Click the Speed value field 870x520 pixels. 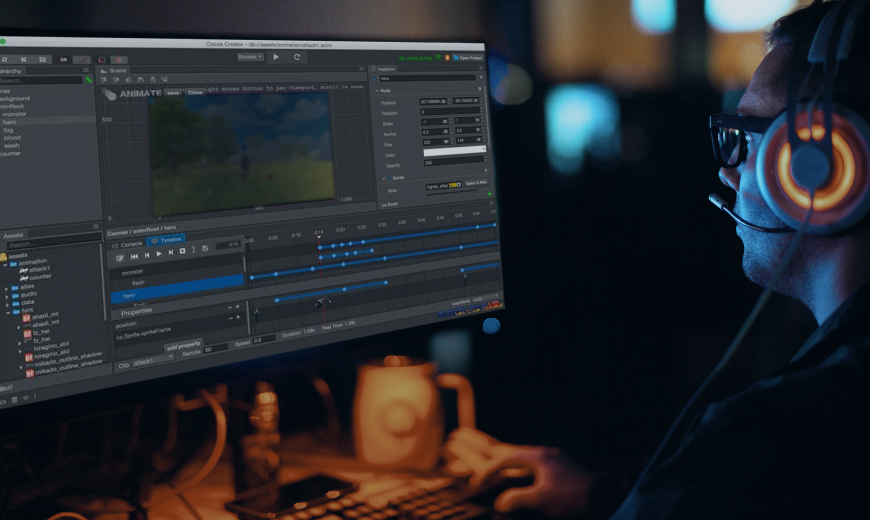point(264,340)
